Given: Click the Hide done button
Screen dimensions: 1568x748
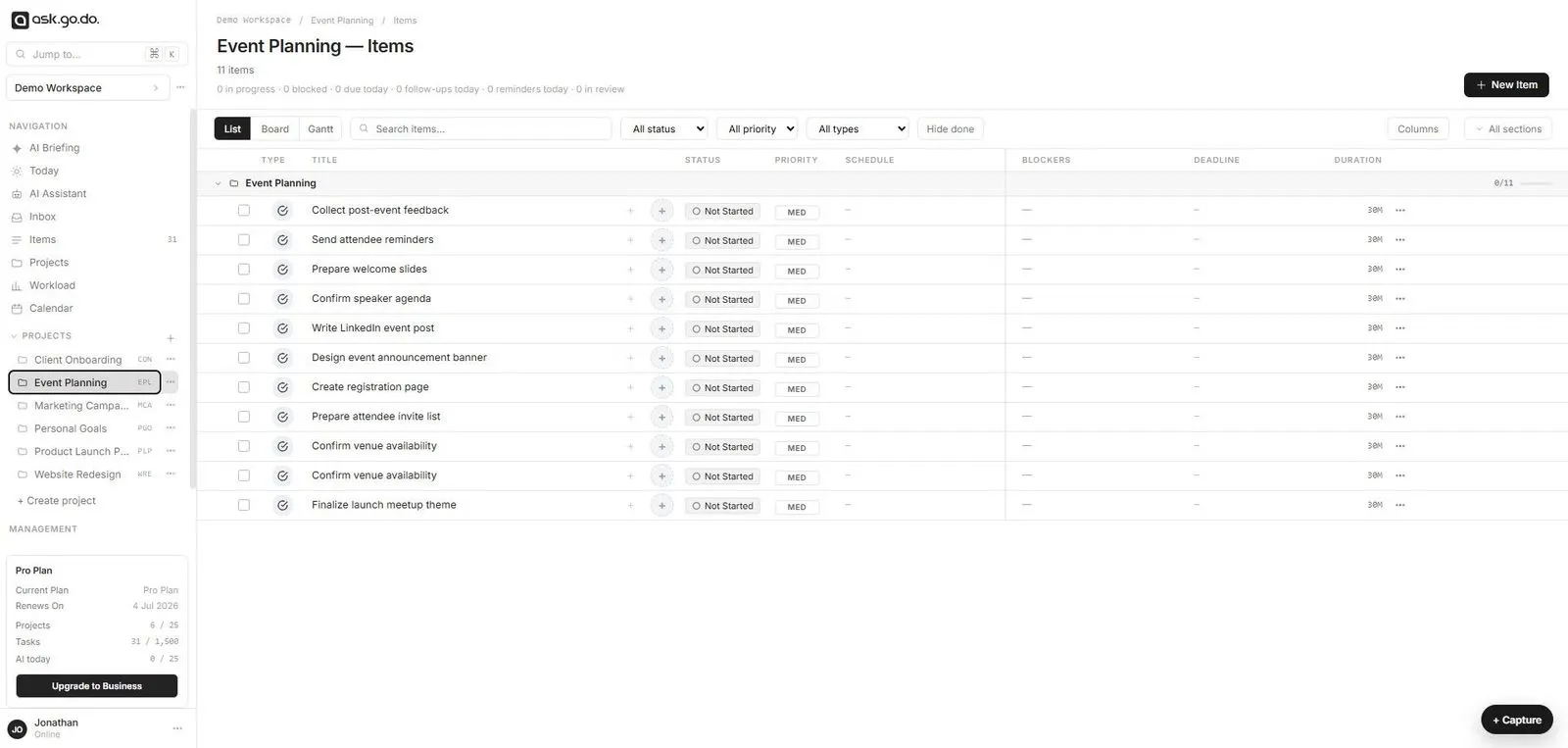Looking at the screenshot, I should pos(950,128).
